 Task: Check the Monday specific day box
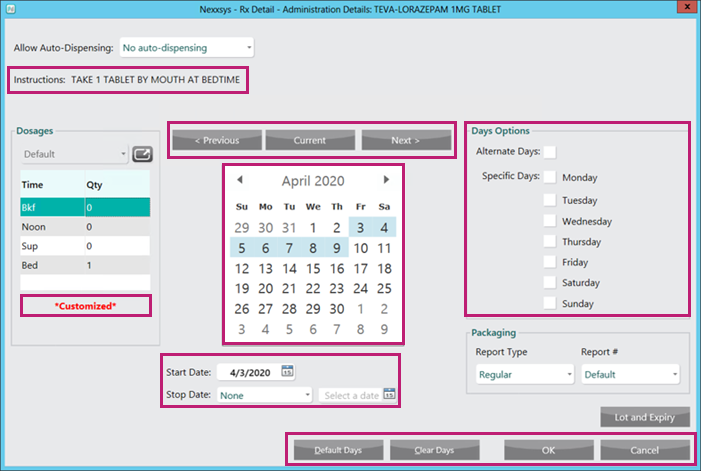[x=549, y=177]
